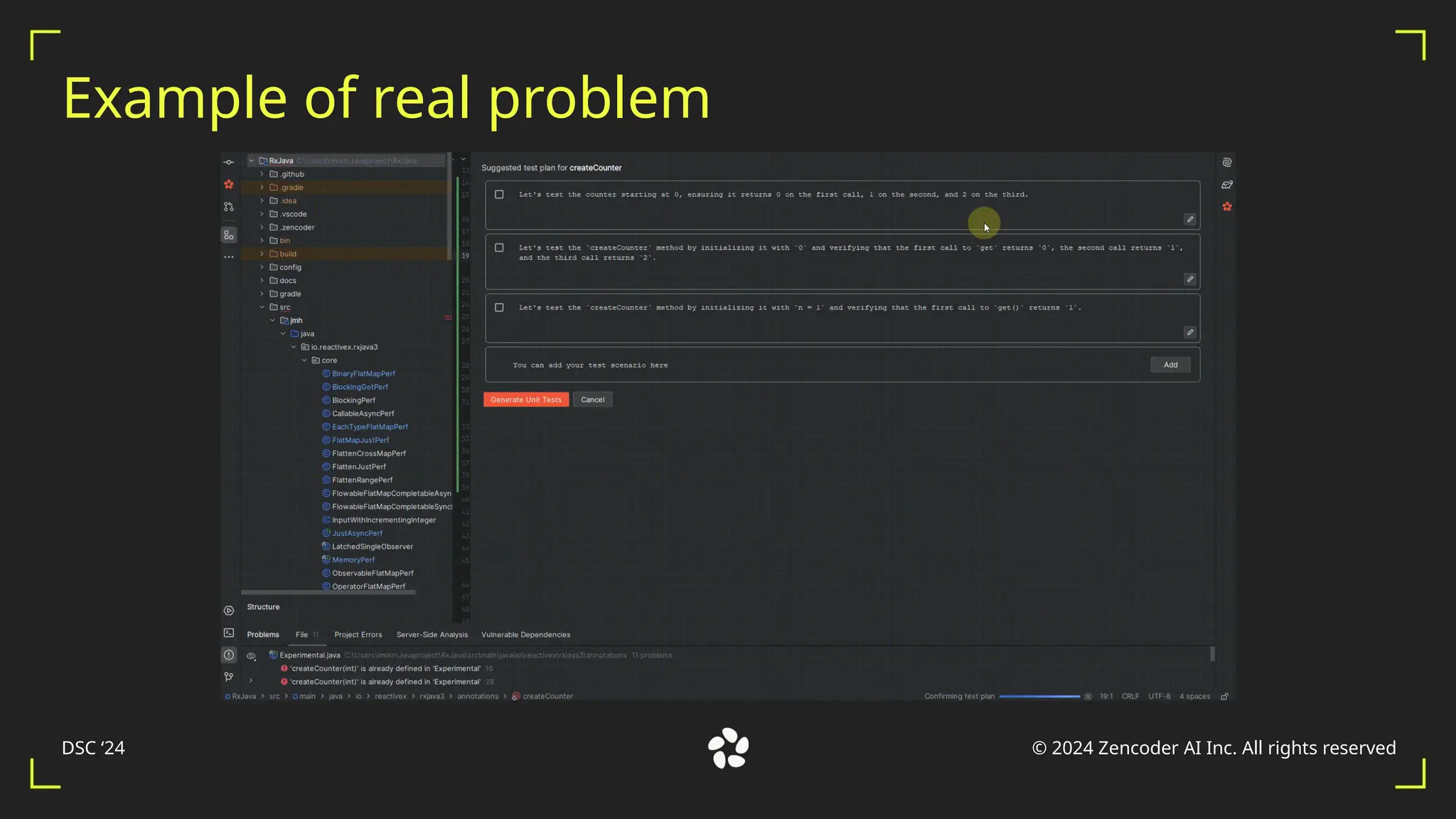1456x819 pixels.
Task: Open the Terminal tool window icon
Action: point(229,633)
